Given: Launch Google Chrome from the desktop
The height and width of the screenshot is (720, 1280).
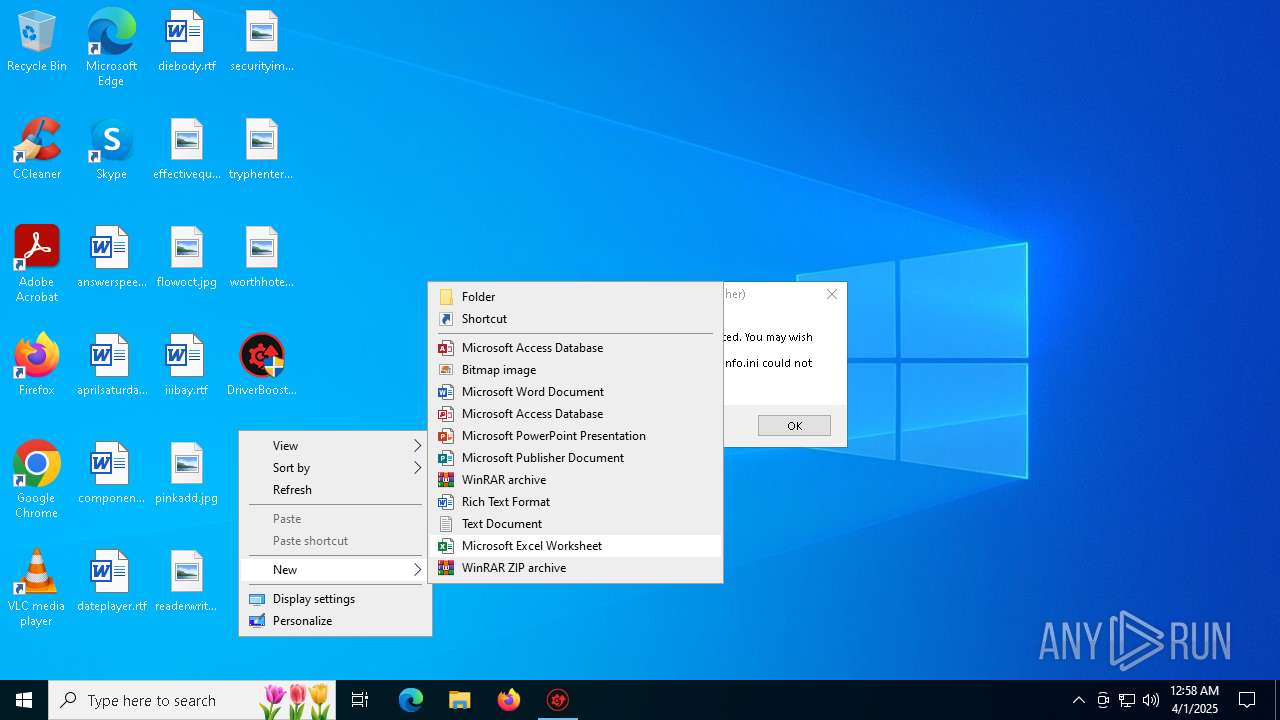Looking at the screenshot, I should point(37,480).
